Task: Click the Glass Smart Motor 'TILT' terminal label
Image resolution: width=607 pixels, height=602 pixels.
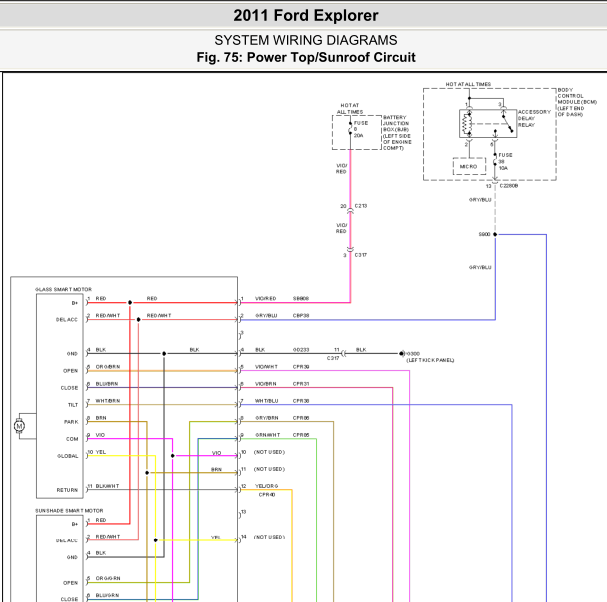Action: click(73, 405)
